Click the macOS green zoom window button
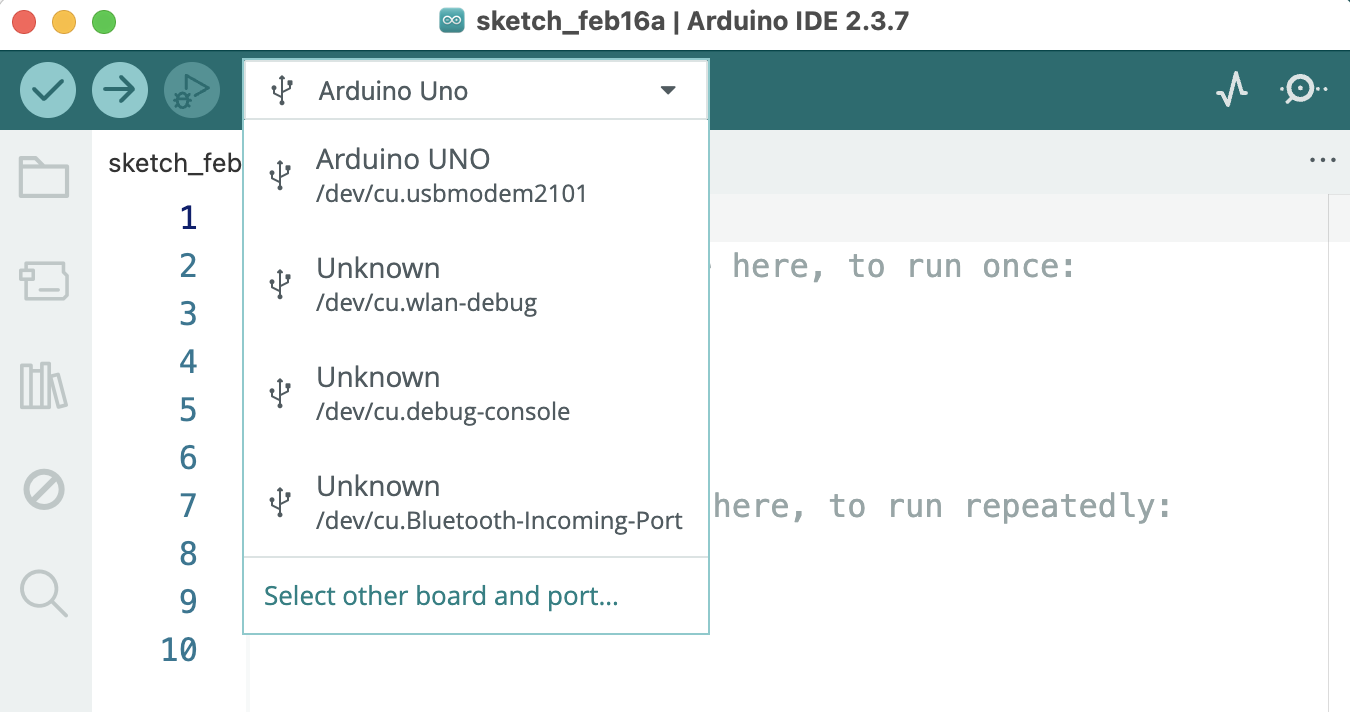Screen dimensions: 1350x712 103,21
